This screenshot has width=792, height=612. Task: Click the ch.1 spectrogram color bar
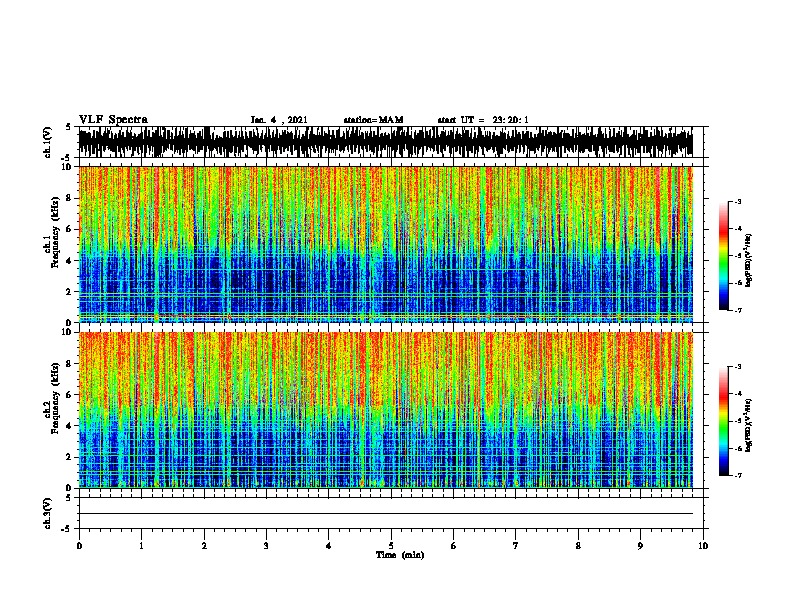tap(724, 256)
